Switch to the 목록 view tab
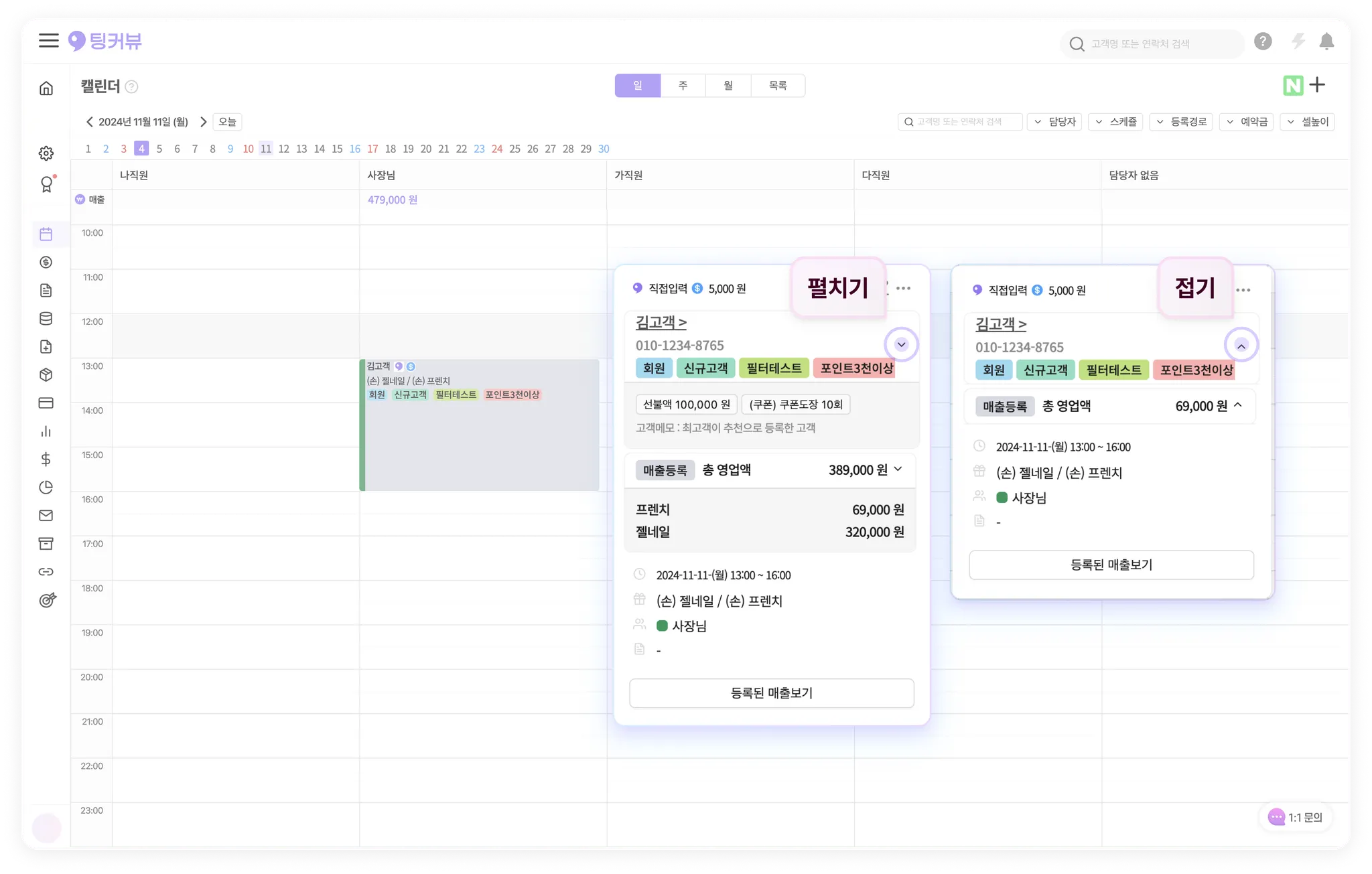 (778, 86)
